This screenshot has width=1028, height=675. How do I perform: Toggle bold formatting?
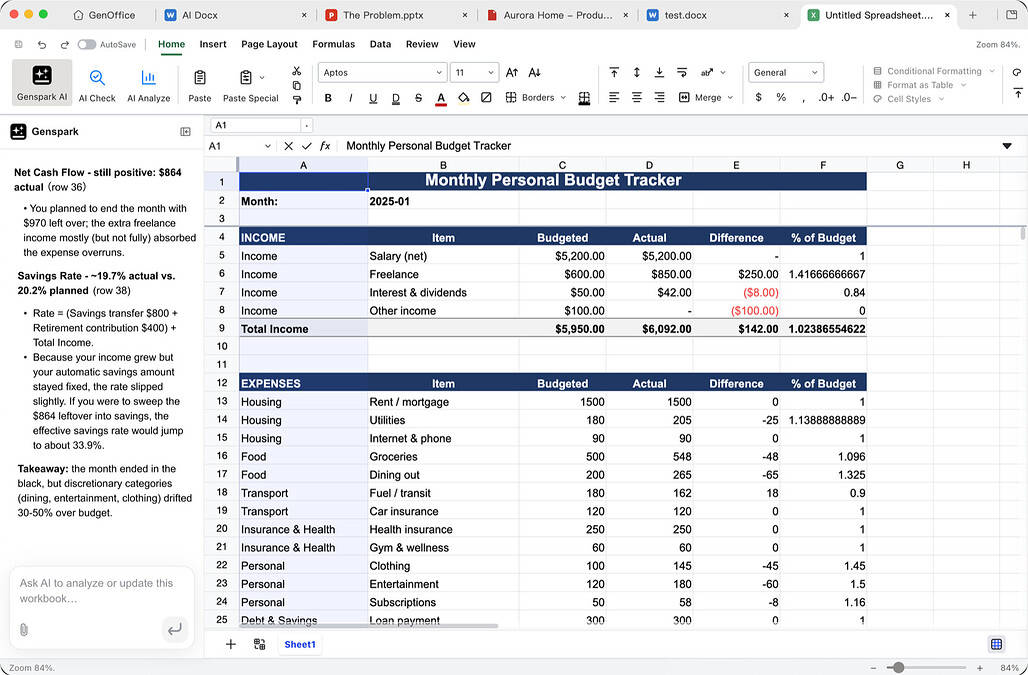coord(328,98)
